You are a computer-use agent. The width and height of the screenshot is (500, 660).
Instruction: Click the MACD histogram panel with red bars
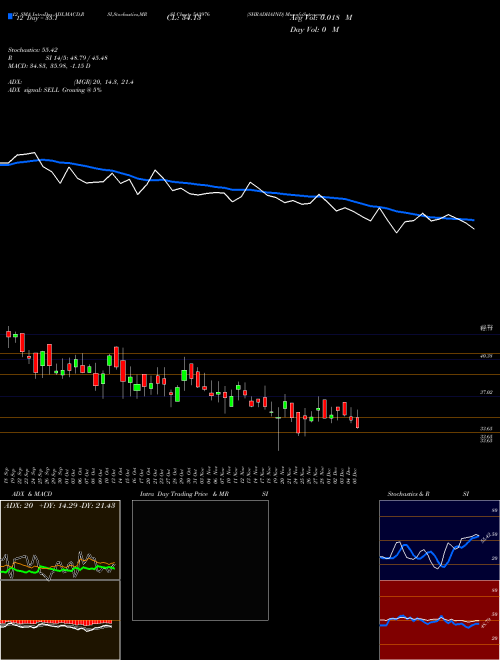60,620
